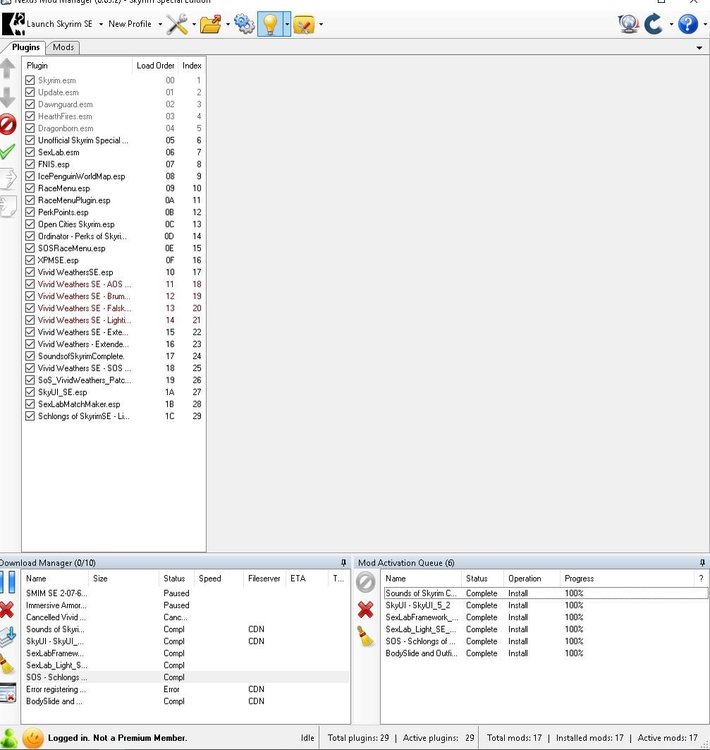Select Error registering download row

186,689
